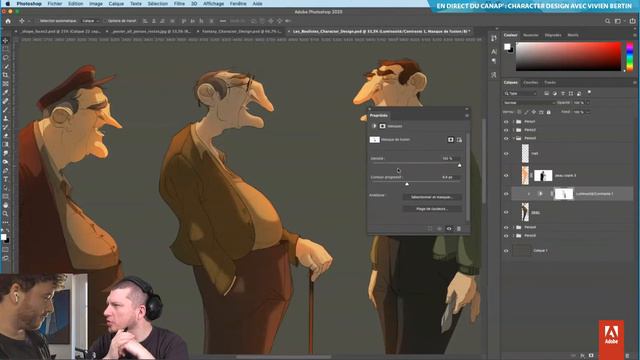Select the Eyedropper tool
640x360 pixels.
(x=5, y=92)
